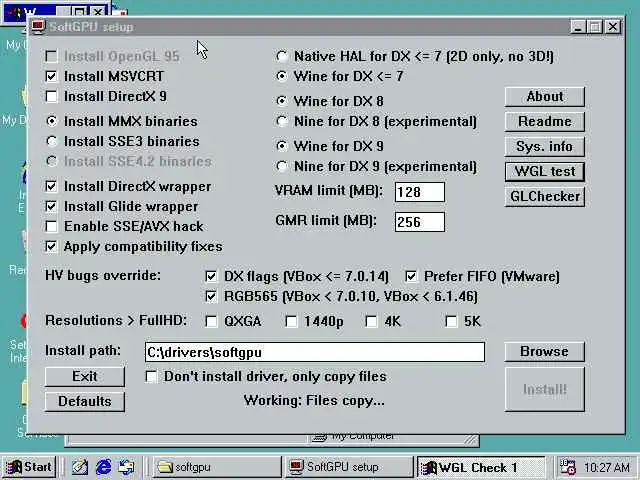Enable 5K resolution checkbox
This screenshot has height=480, width=640.
[x=451, y=322]
